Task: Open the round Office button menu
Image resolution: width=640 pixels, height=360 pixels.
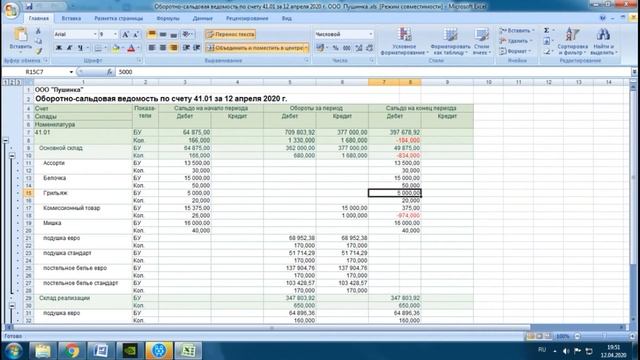Action: point(11,10)
